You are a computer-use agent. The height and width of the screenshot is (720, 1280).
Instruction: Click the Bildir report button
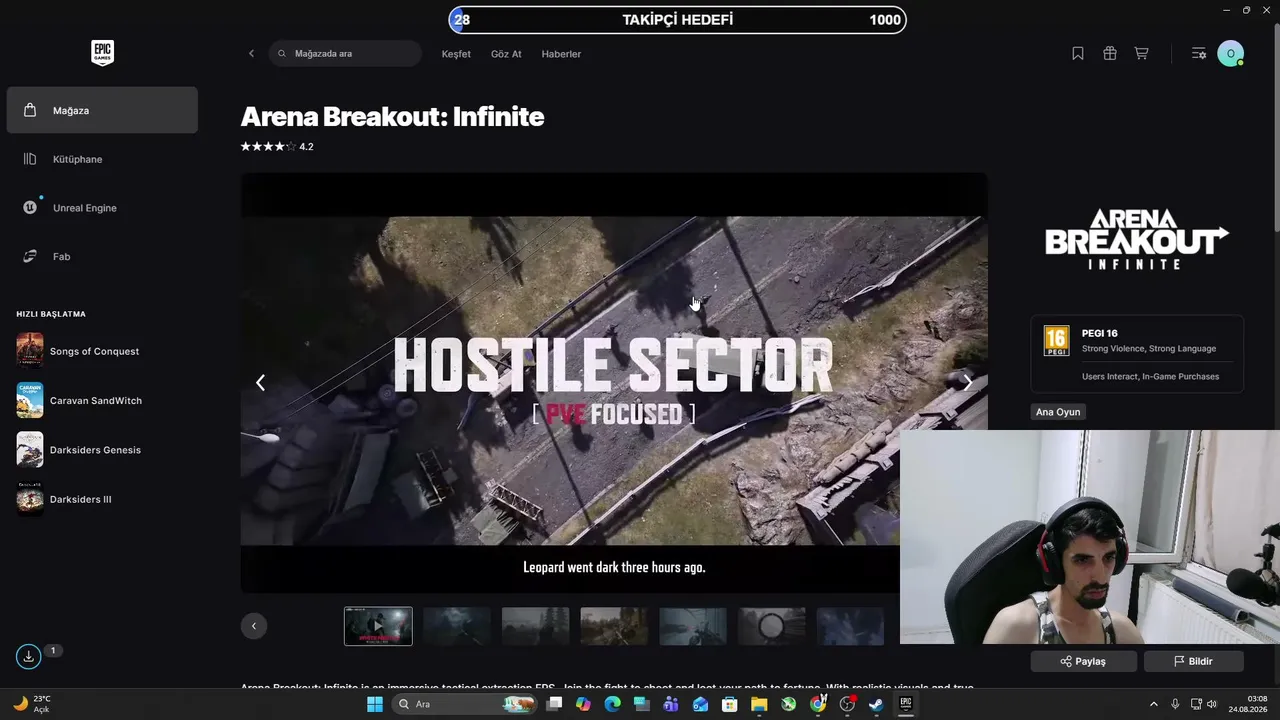1193,661
